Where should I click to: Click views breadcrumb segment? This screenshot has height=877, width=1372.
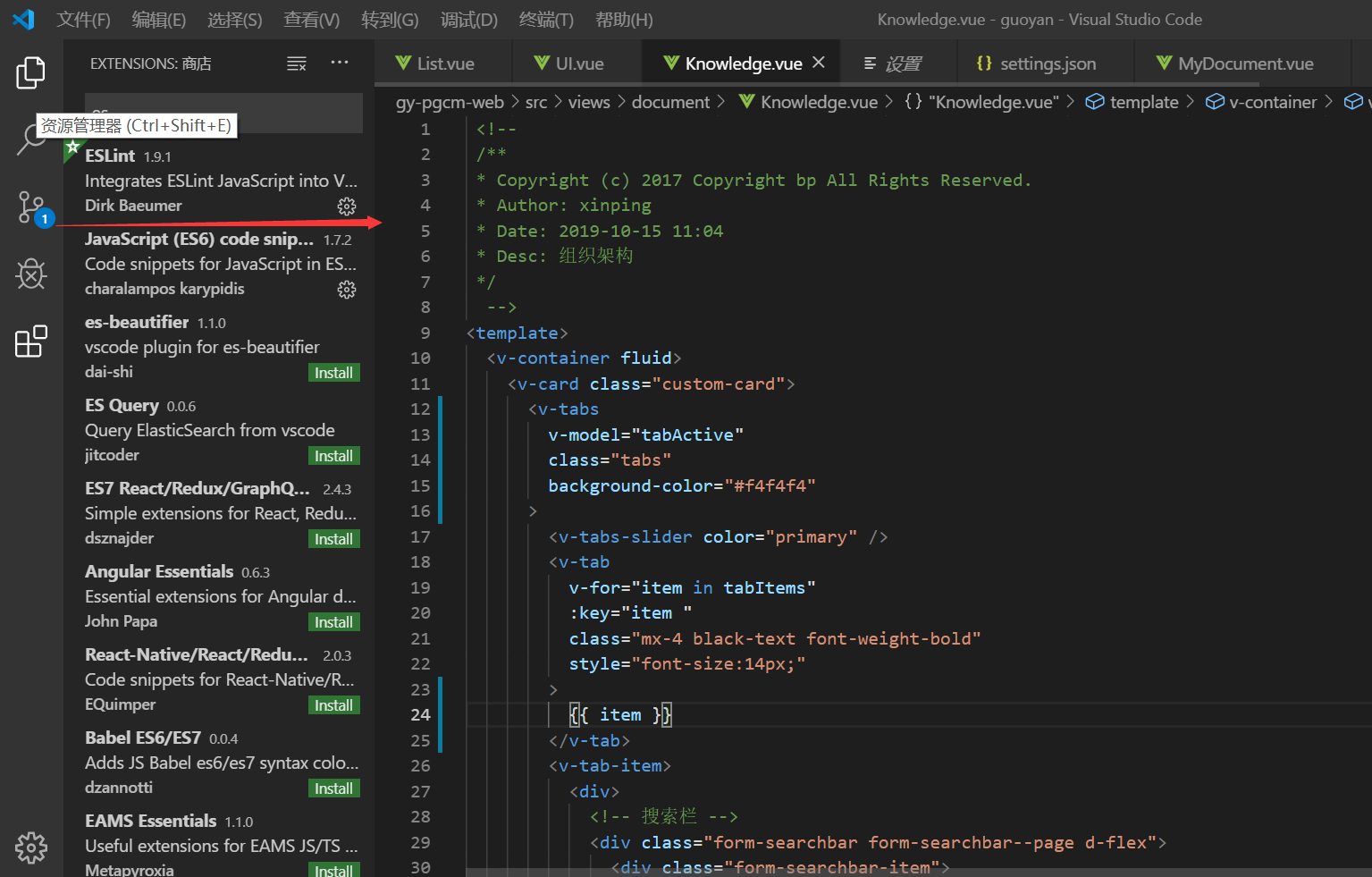pos(589,102)
